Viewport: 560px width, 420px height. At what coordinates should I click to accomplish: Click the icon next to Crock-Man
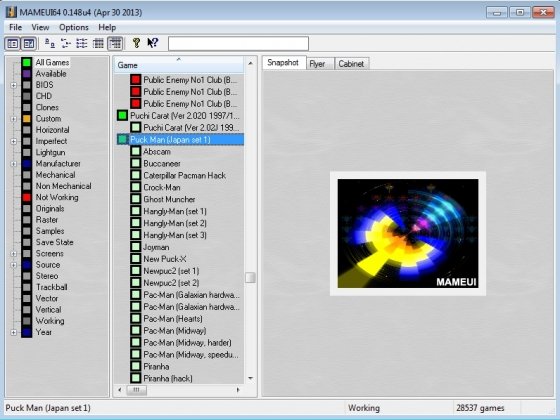[x=136, y=188]
